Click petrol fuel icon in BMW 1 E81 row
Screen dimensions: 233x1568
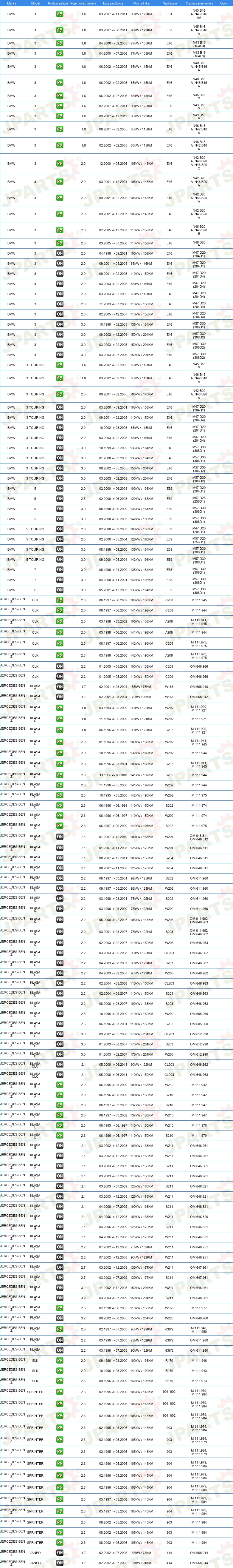(x=60, y=14)
